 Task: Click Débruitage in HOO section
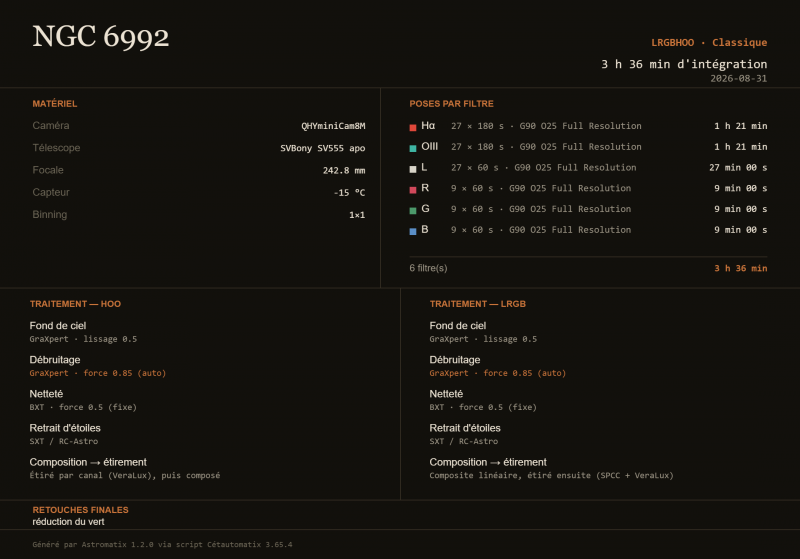55,360
